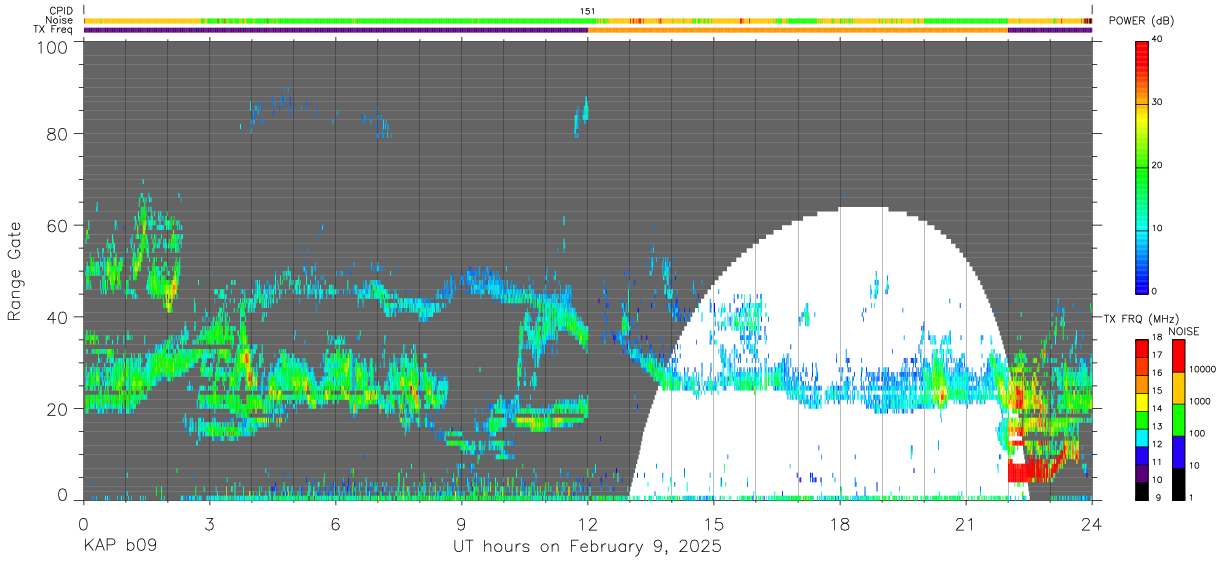
Task: Click the "POWER (dB)" legend title
Action: (x=1143, y=21)
